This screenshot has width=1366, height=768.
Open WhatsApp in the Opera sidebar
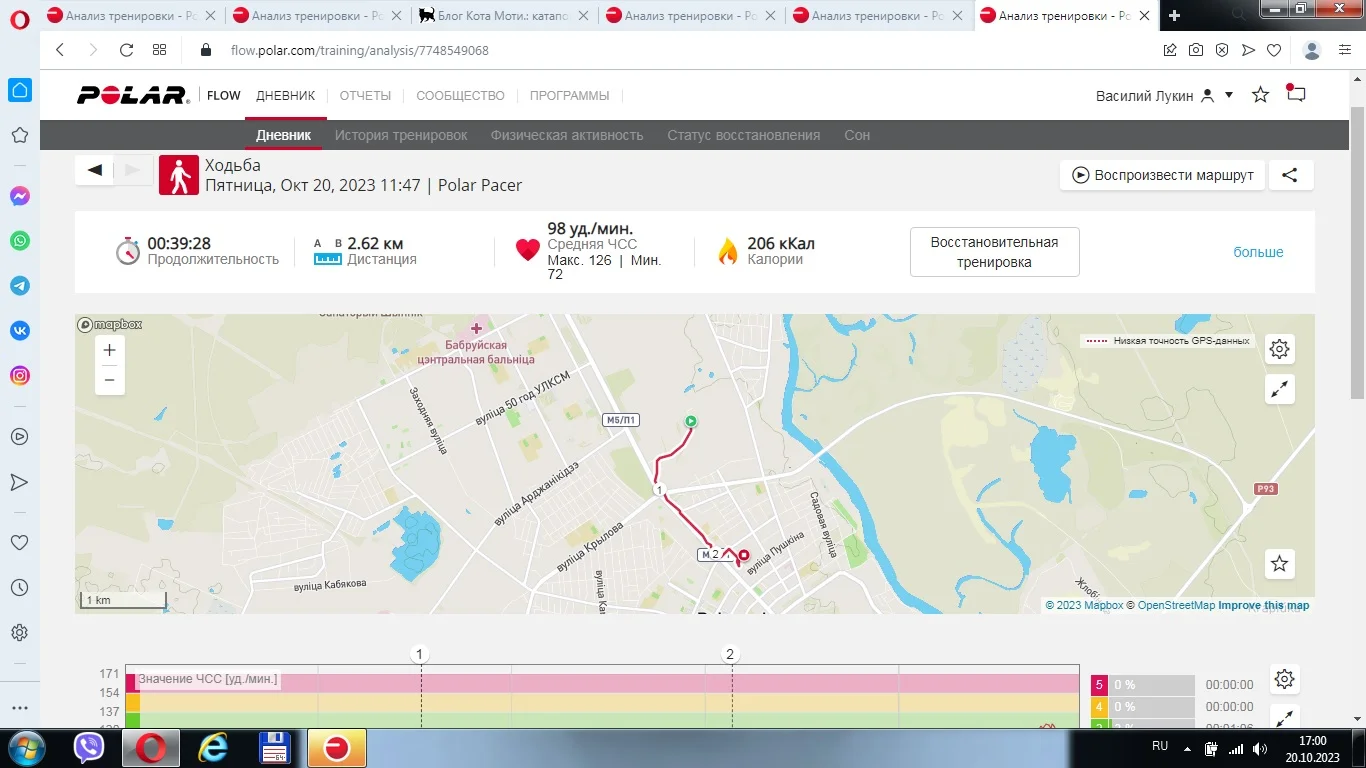tap(19, 241)
